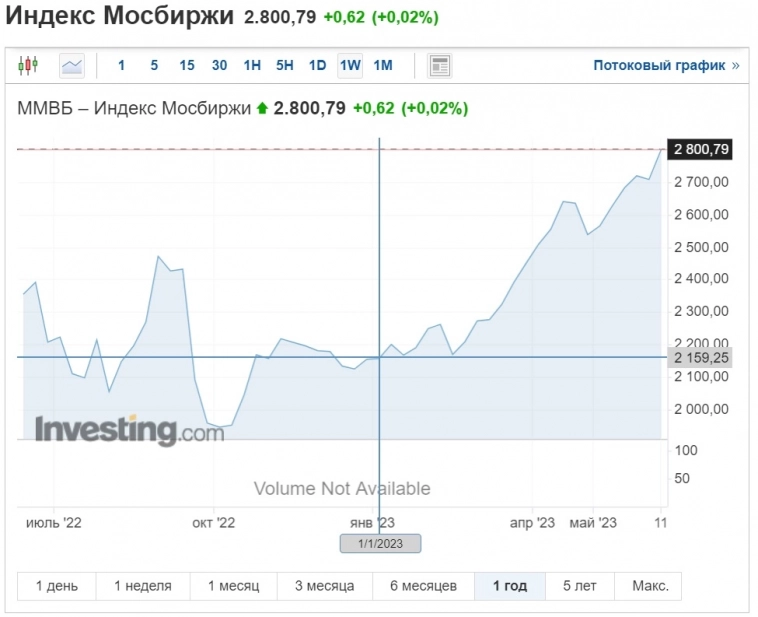Choose the 30 minute interval
758x617 pixels.
tap(219, 66)
